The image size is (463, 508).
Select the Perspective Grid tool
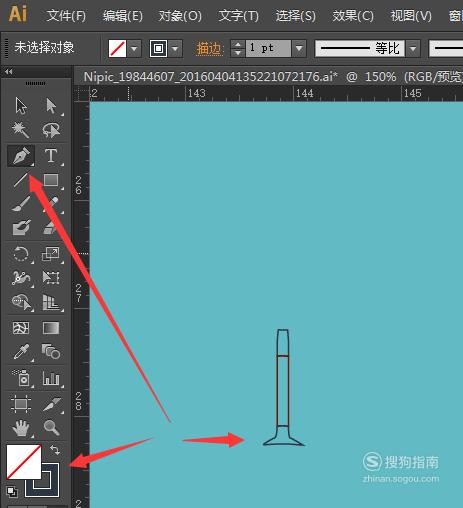pyautogui.click(x=51, y=302)
